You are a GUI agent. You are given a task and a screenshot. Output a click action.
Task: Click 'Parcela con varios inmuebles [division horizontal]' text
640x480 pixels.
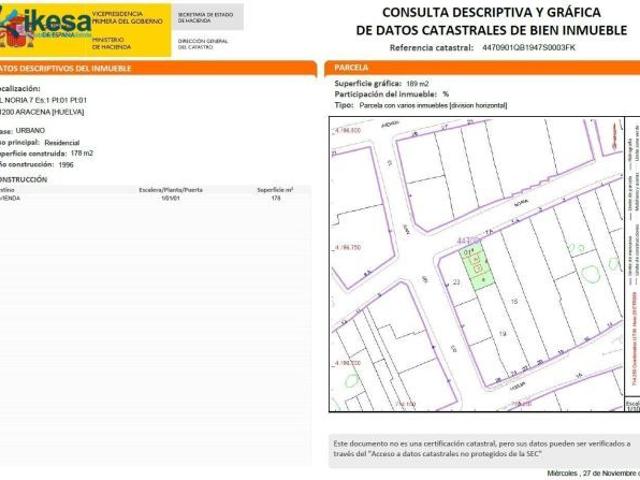point(433,105)
